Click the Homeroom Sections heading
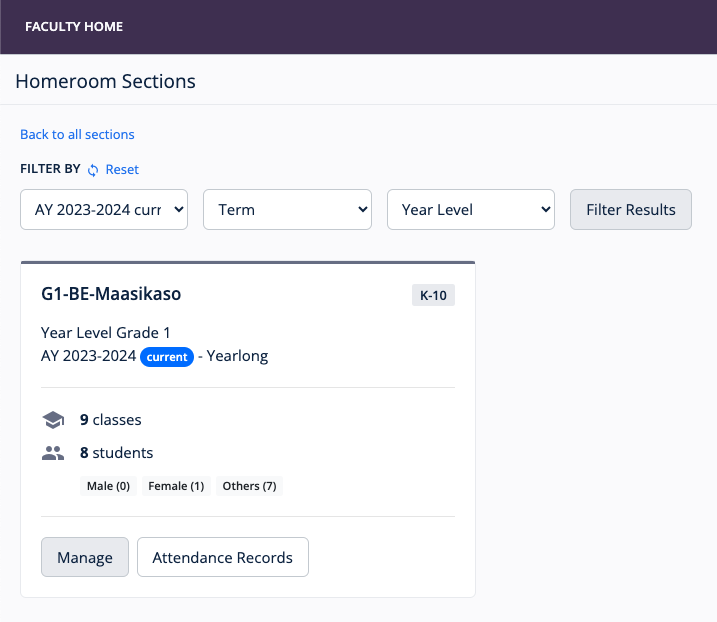The width and height of the screenshot is (717, 622). pyautogui.click(x=105, y=81)
